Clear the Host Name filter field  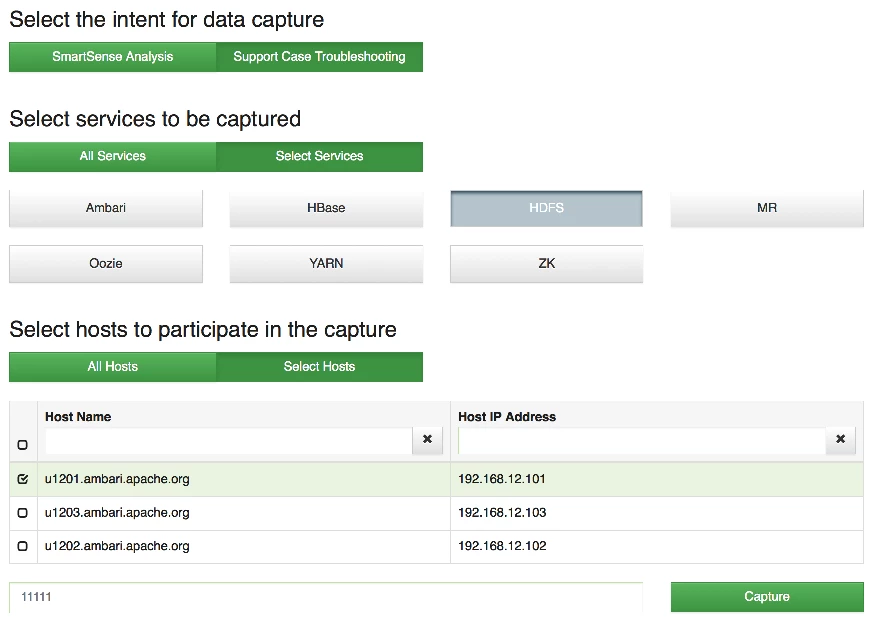point(427,440)
